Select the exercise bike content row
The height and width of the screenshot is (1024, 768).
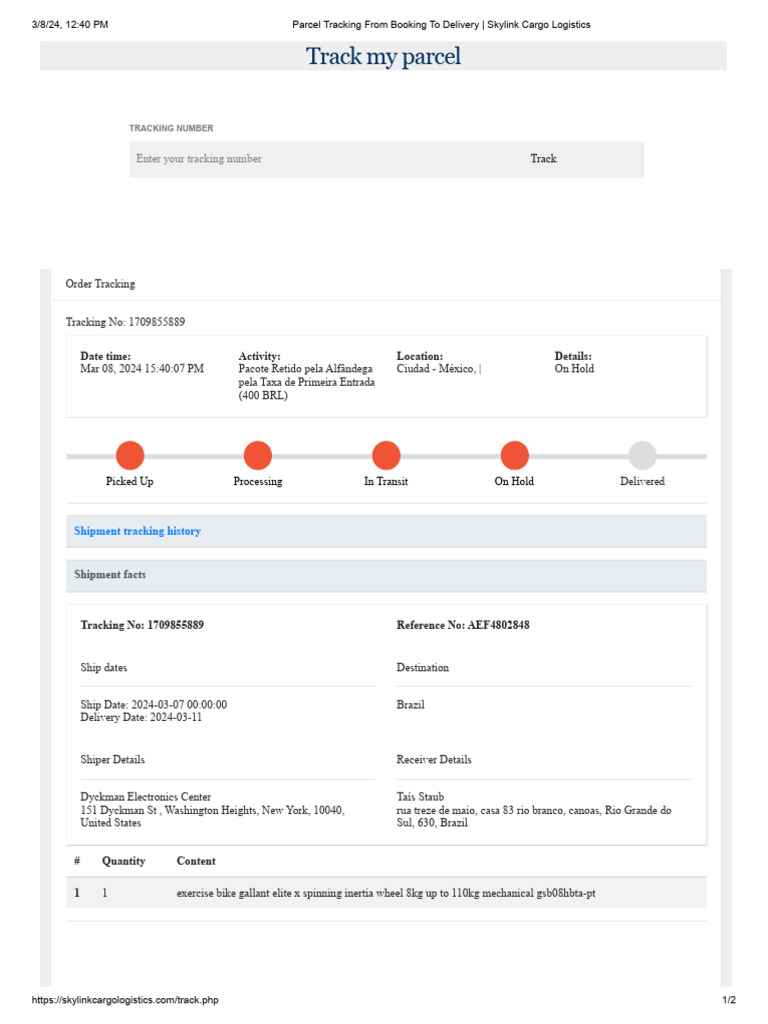click(385, 893)
